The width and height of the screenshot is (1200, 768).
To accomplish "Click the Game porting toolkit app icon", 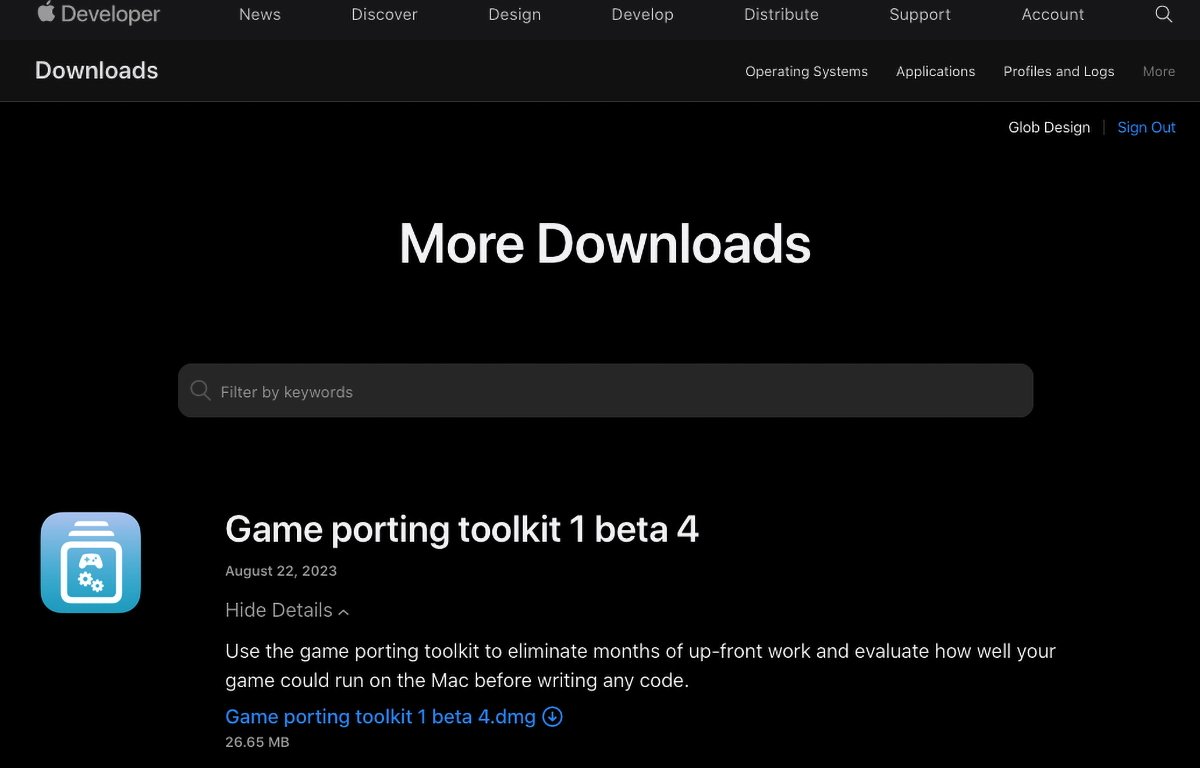I will click(90, 561).
